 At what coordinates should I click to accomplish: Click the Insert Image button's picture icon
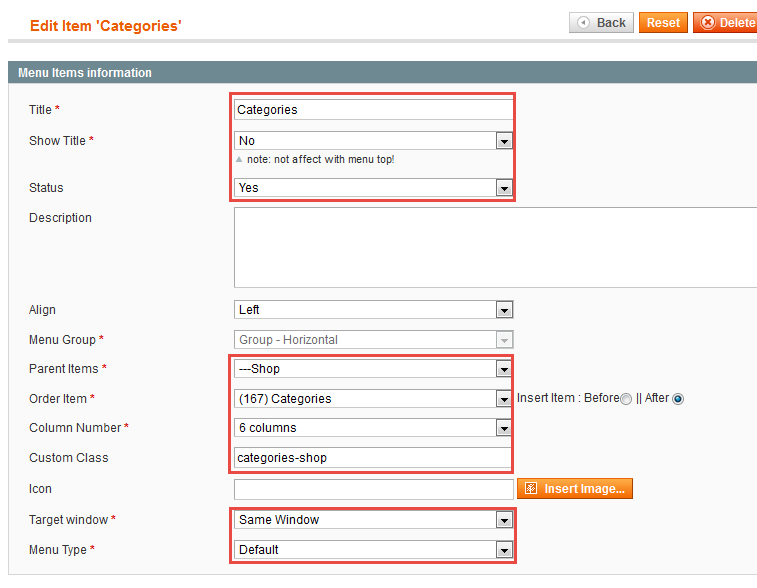point(531,489)
